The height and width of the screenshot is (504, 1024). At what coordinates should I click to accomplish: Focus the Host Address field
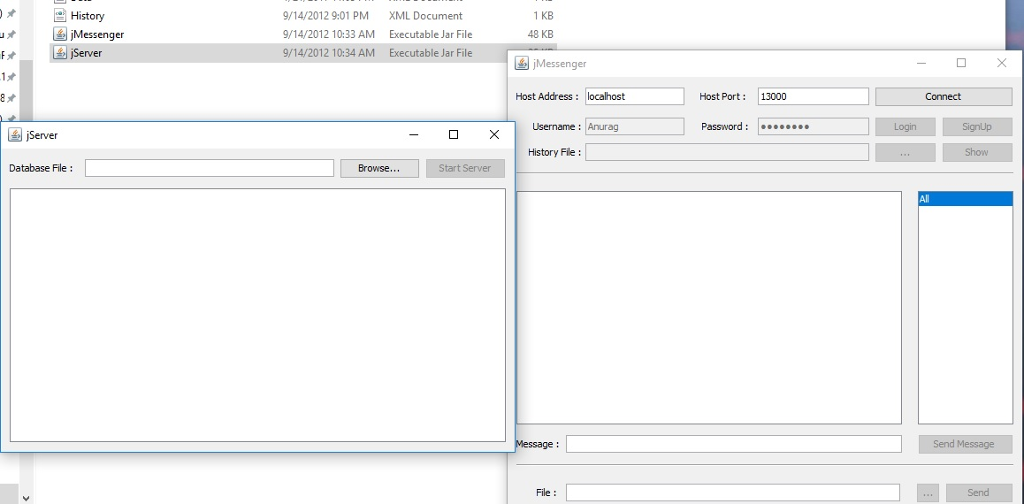tap(634, 96)
